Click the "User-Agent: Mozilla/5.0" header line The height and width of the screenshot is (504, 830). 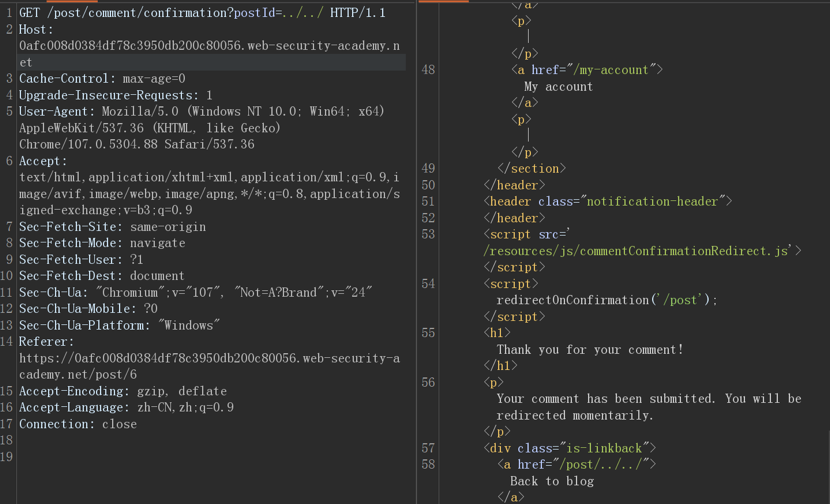pos(202,112)
